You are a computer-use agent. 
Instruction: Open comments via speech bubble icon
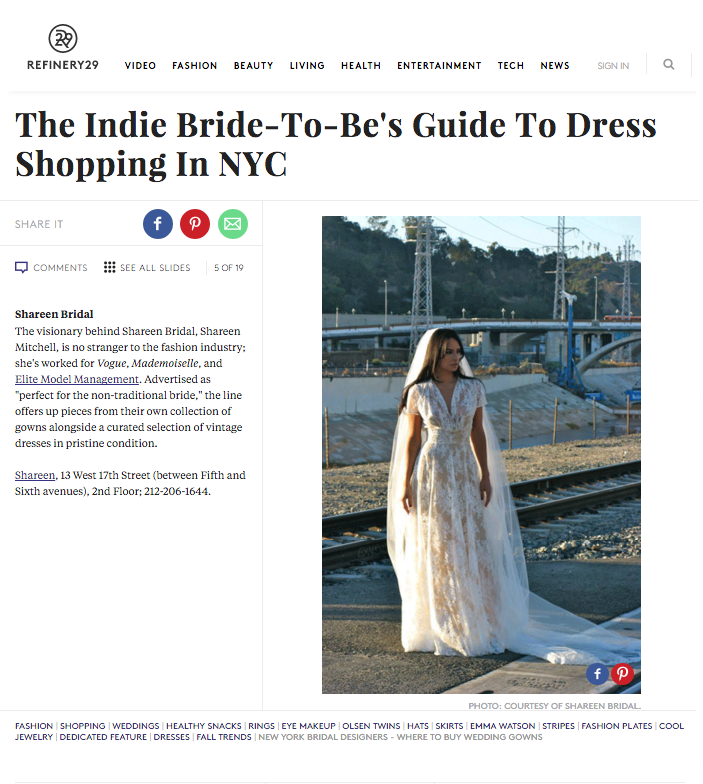click(22, 268)
